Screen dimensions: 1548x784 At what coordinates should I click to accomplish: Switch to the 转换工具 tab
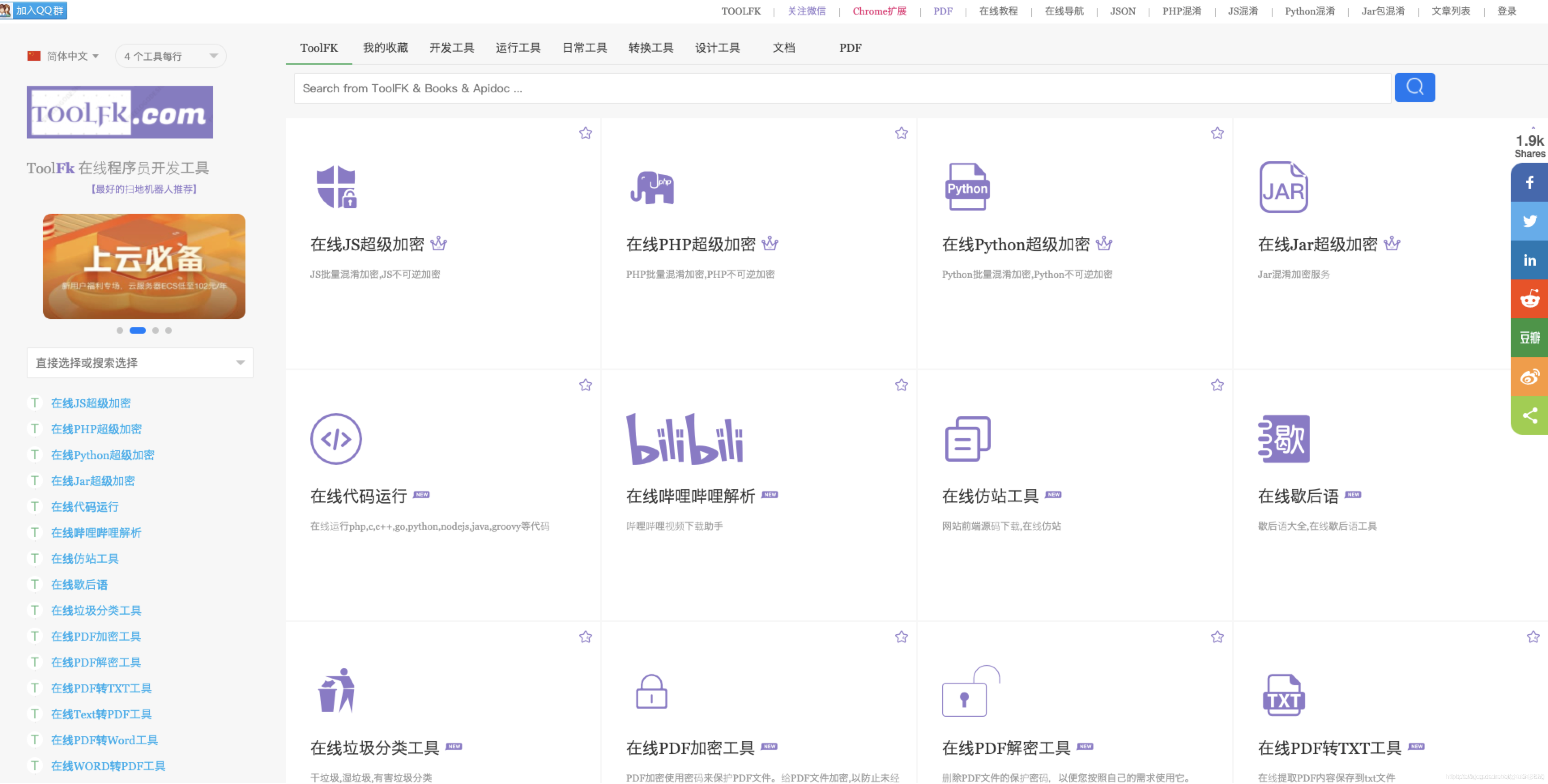651,47
